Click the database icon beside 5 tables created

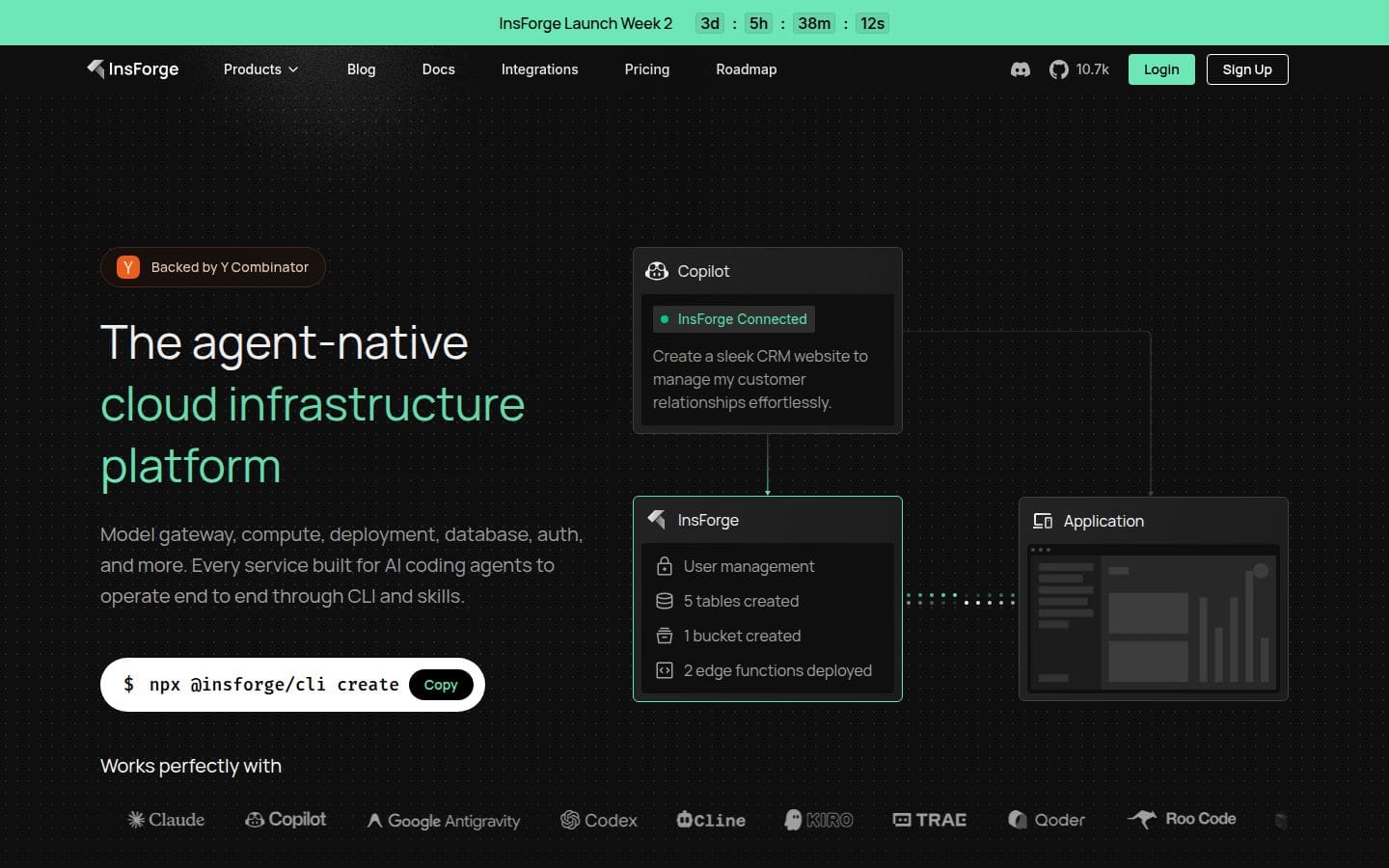pos(665,601)
